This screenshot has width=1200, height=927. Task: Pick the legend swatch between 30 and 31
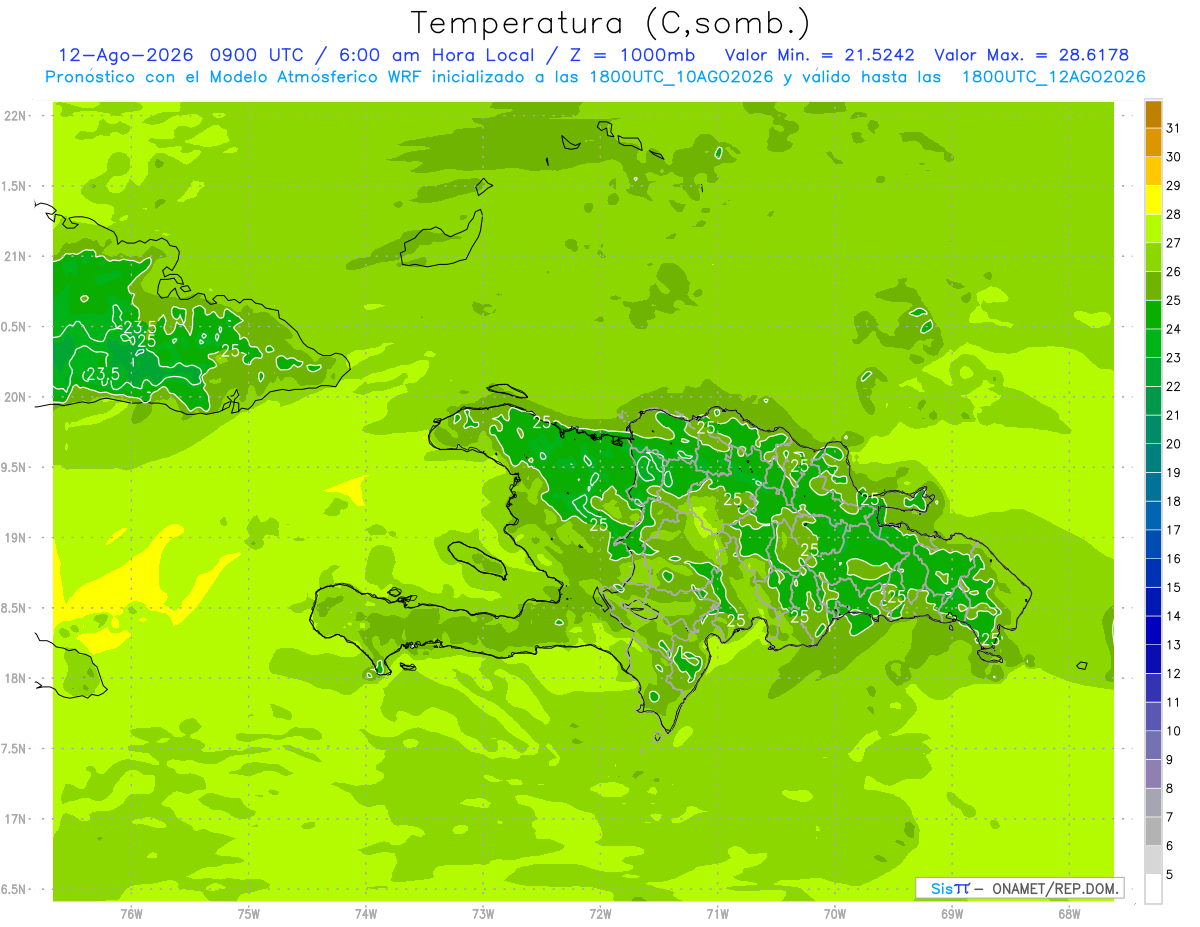[1153, 143]
